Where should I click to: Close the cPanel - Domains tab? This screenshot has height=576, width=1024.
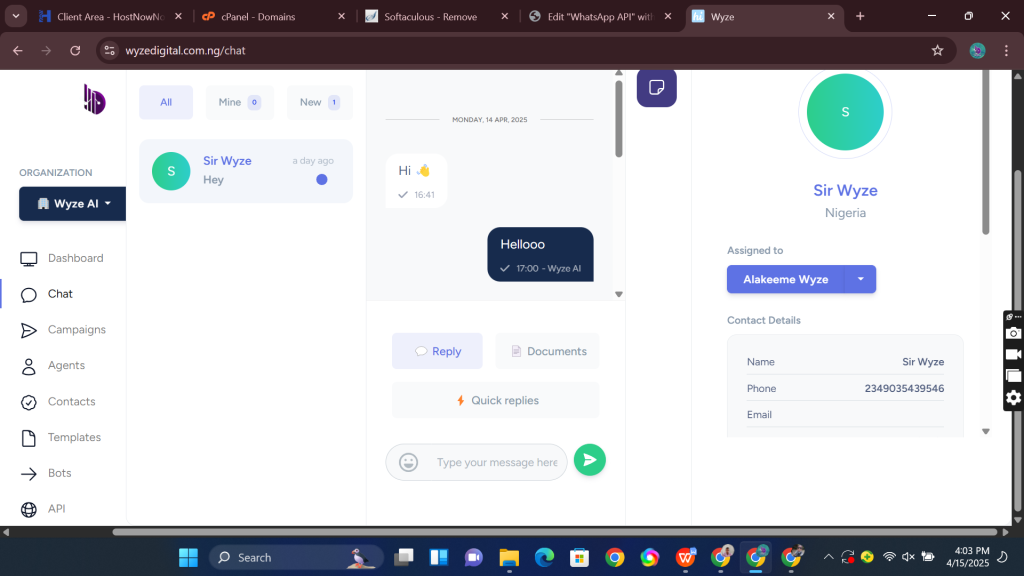point(342,16)
